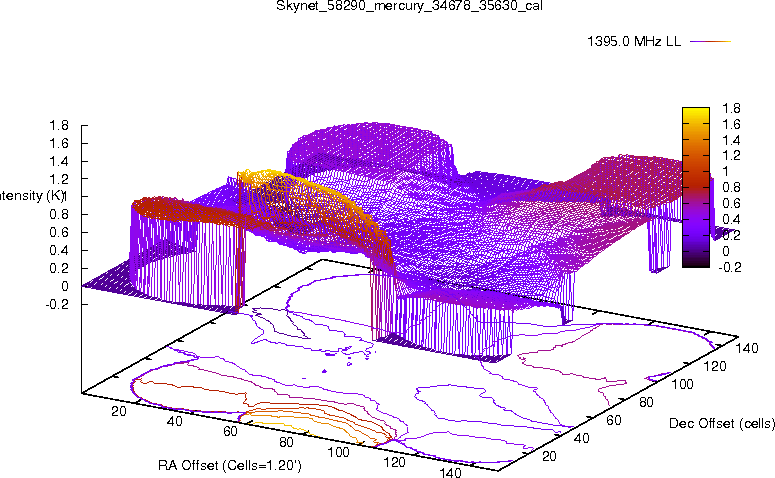The height and width of the screenshot is (478, 775).
Task: Click the 0.6 label on the color bar
Action: click(x=731, y=203)
